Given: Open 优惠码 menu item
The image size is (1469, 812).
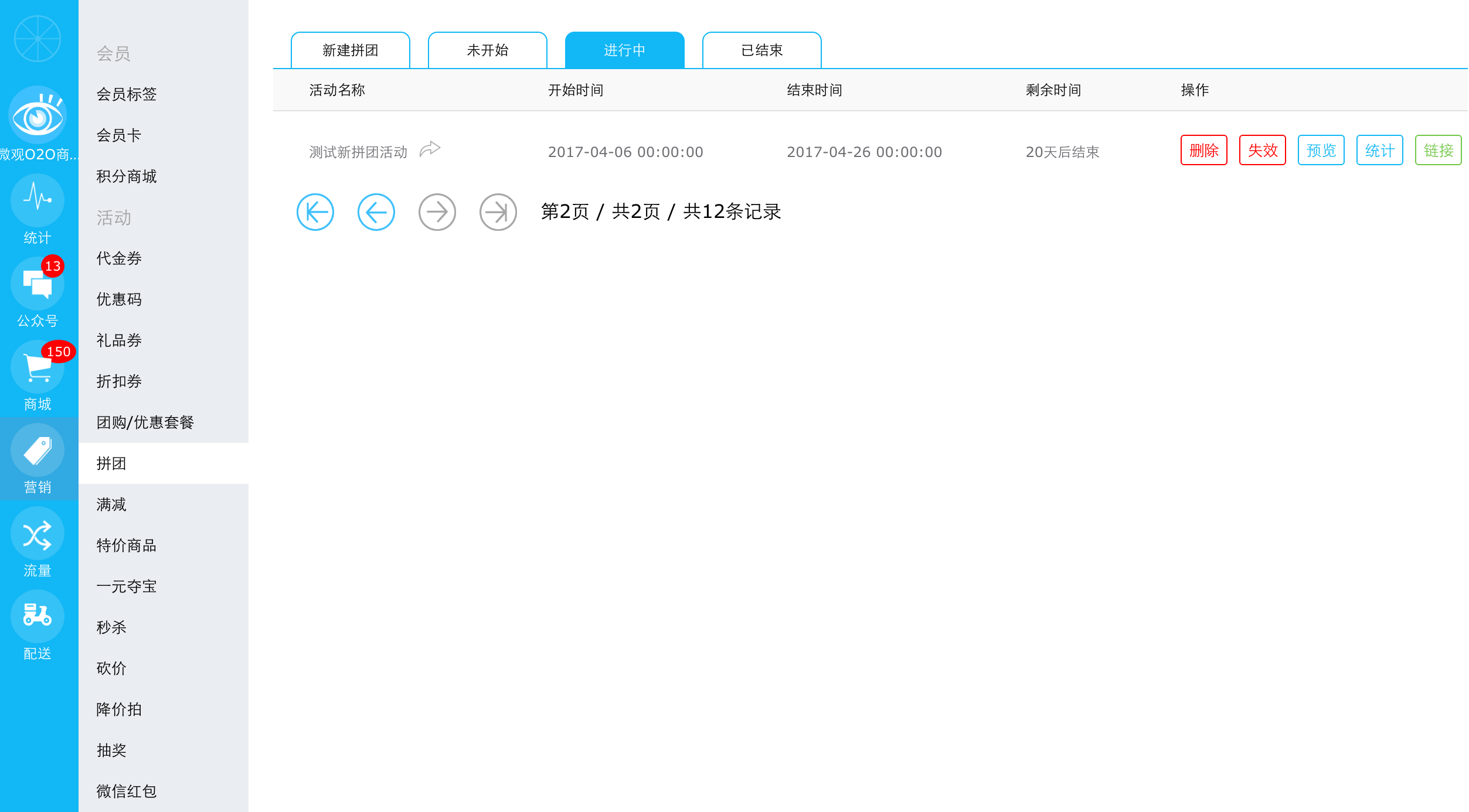Looking at the screenshot, I should point(164,299).
